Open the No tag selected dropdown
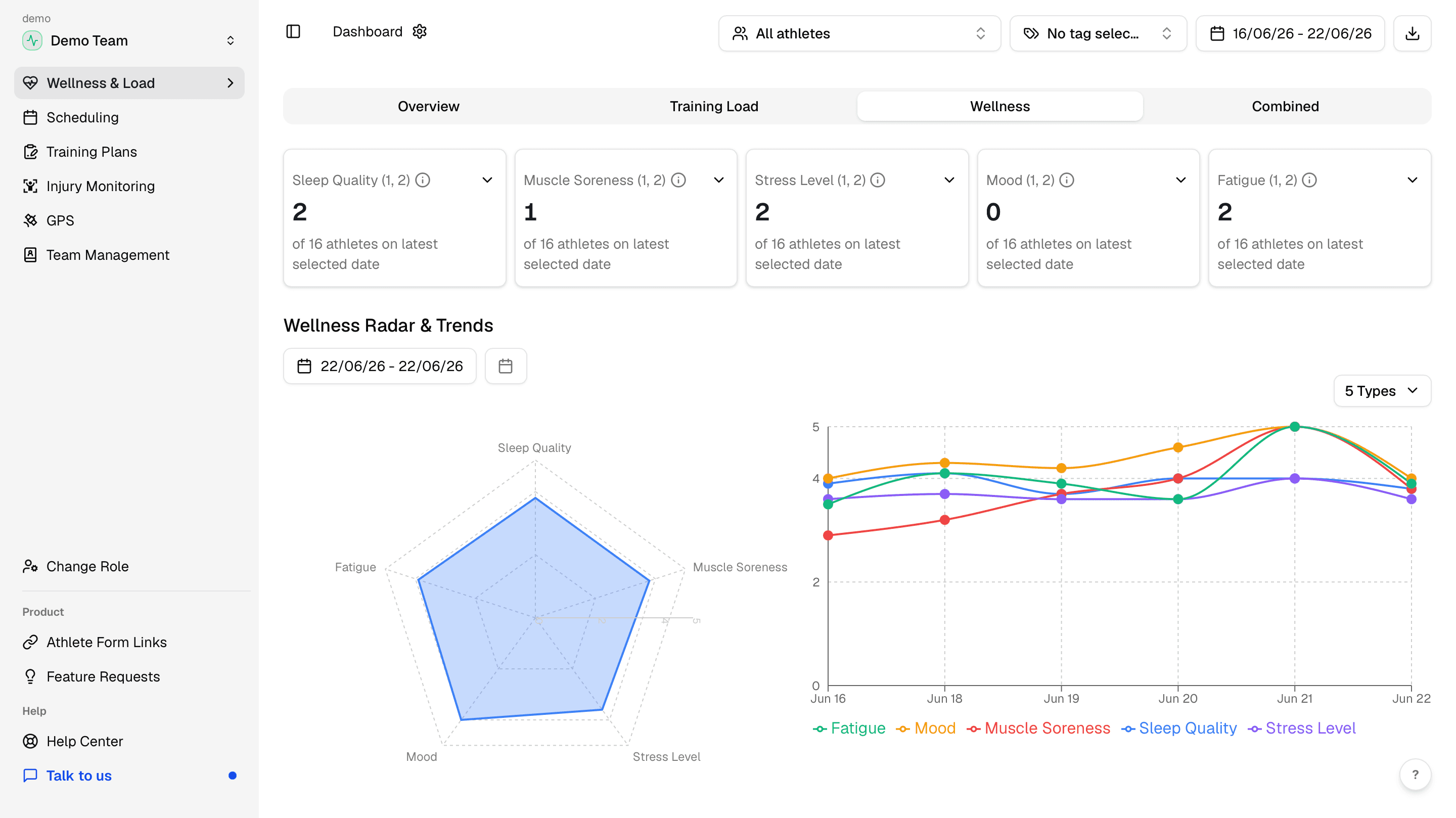Viewport: 1456px width, 818px height. (x=1098, y=33)
